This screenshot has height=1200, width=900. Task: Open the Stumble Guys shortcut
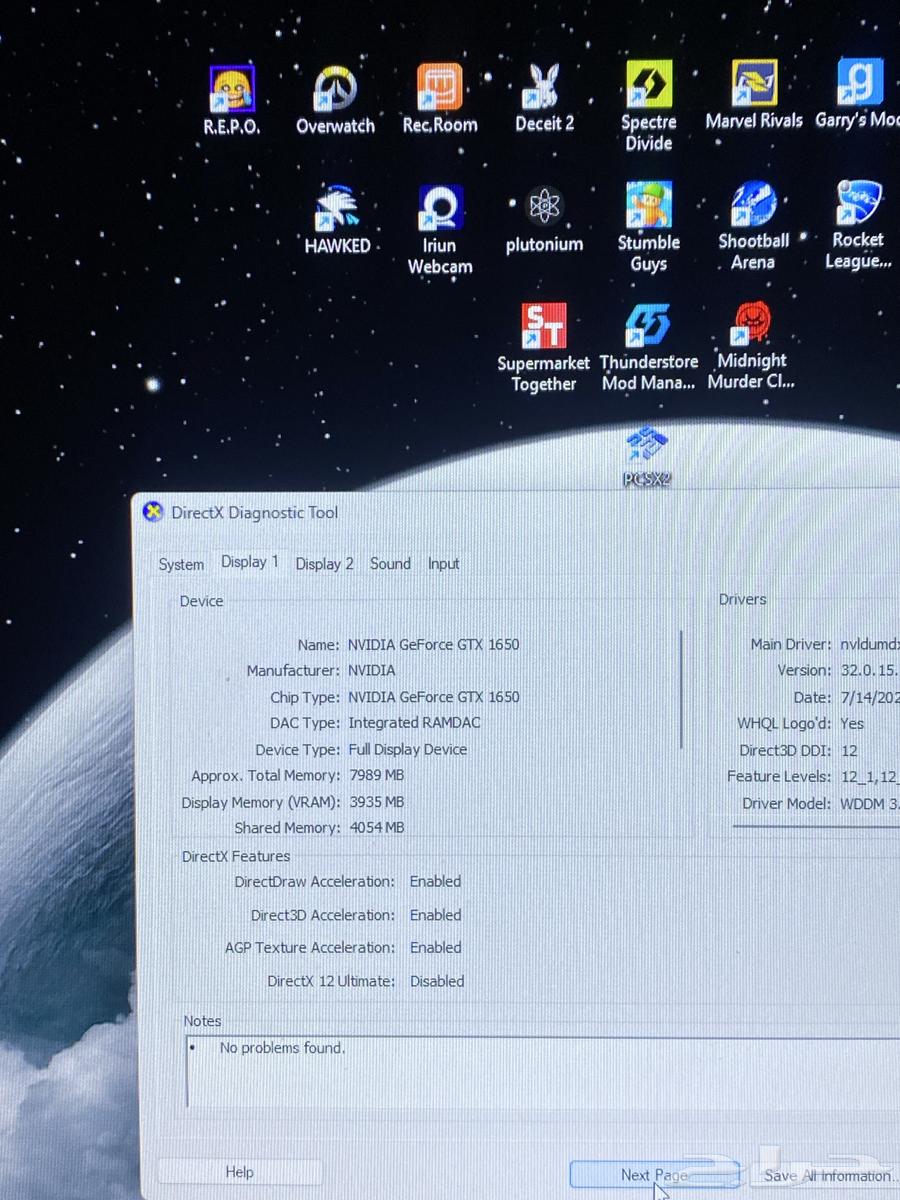pos(649,227)
